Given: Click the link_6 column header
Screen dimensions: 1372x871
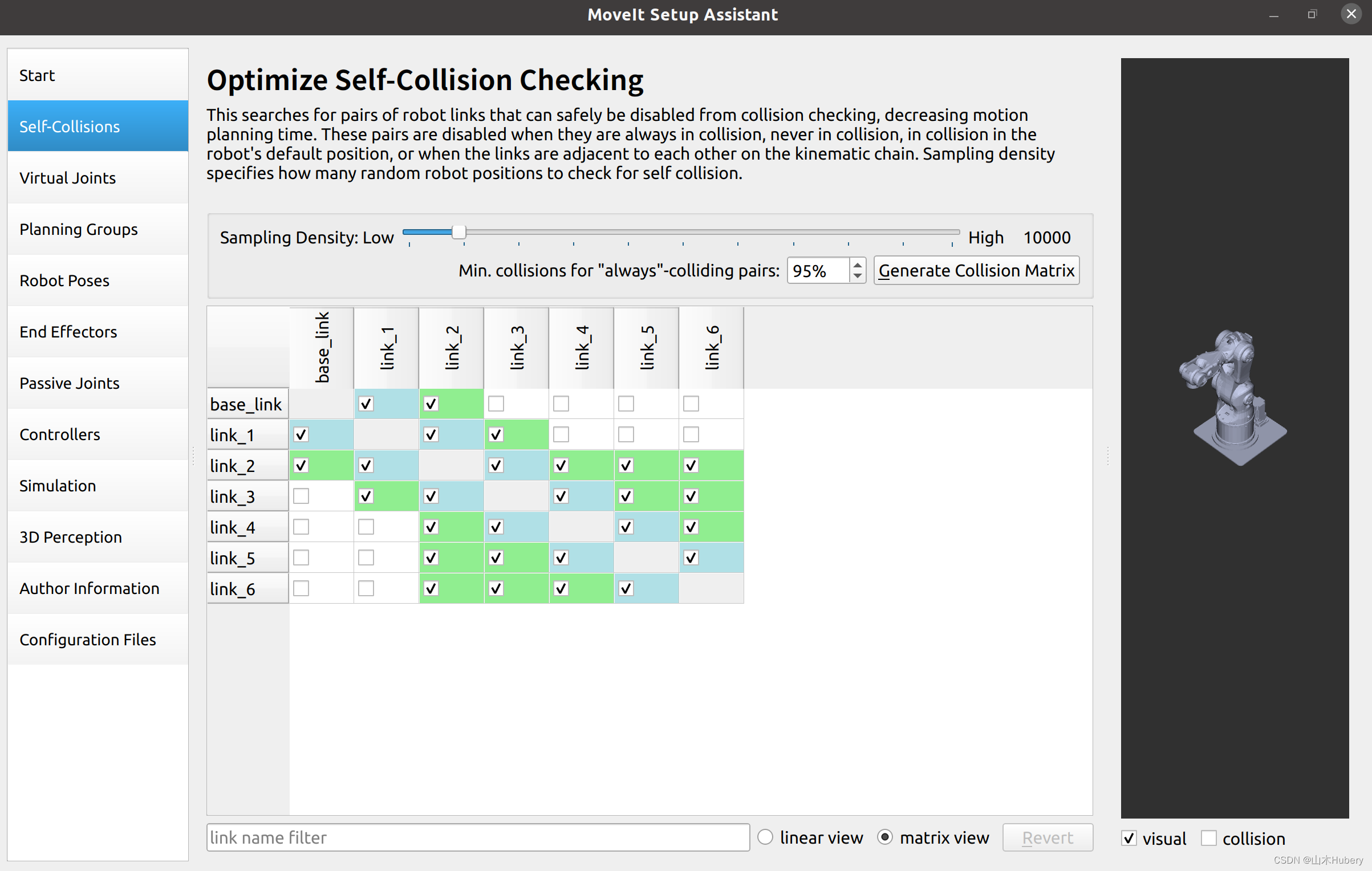Looking at the screenshot, I should click(x=712, y=348).
